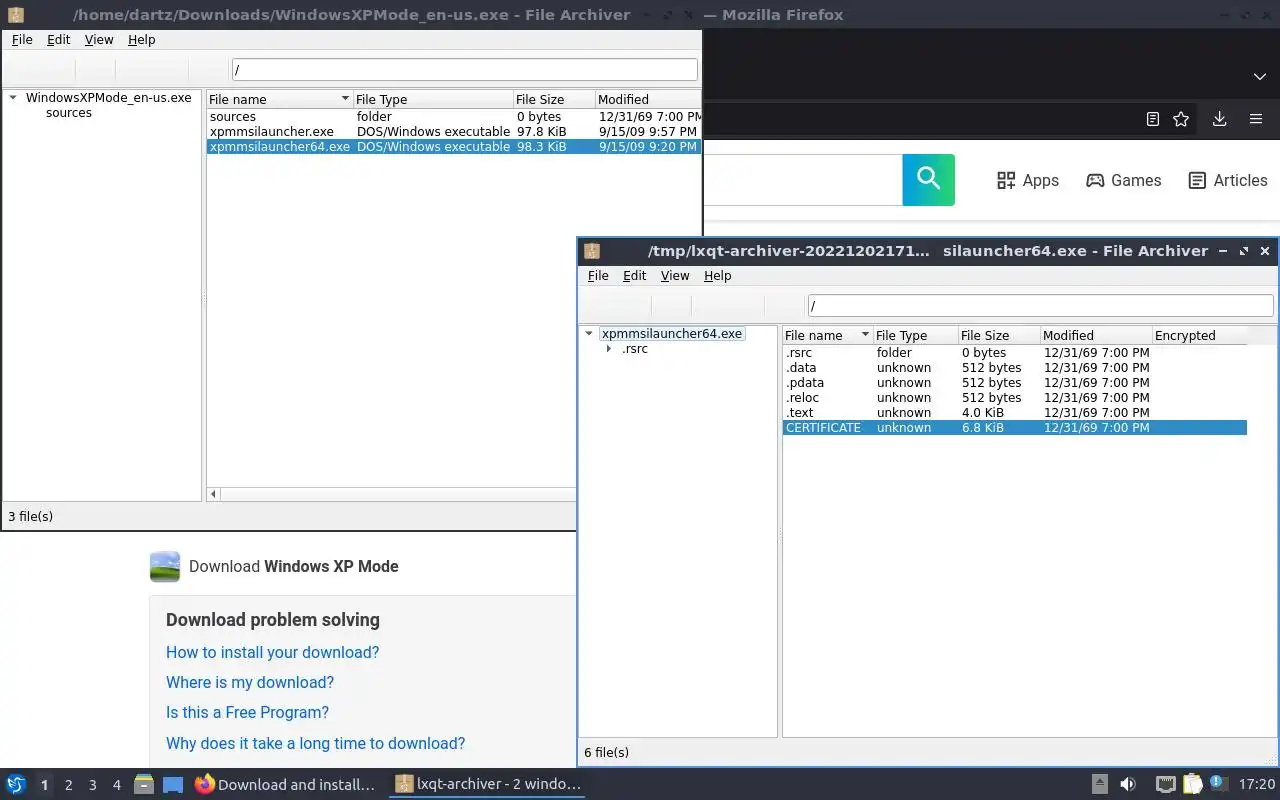This screenshot has width=1280, height=800.
Task: Collapse the xpmmsilauncher64.exe tree node
Action: click(589, 334)
